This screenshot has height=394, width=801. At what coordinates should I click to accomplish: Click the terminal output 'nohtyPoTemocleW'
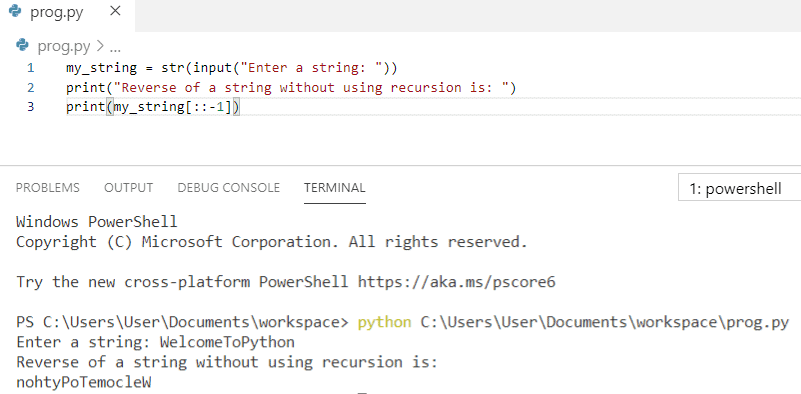(x=83, y=382)
